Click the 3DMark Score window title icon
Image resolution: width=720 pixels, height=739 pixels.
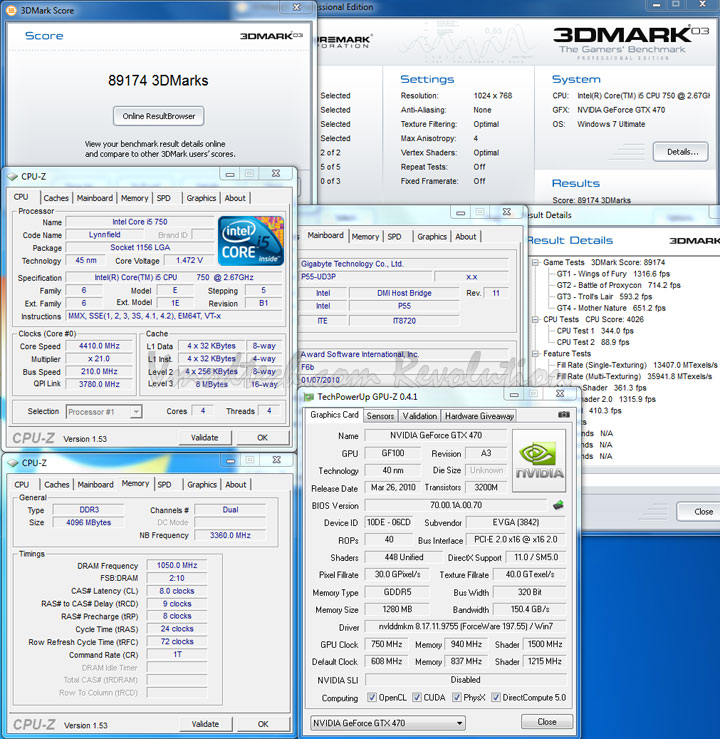click(10, 10)
